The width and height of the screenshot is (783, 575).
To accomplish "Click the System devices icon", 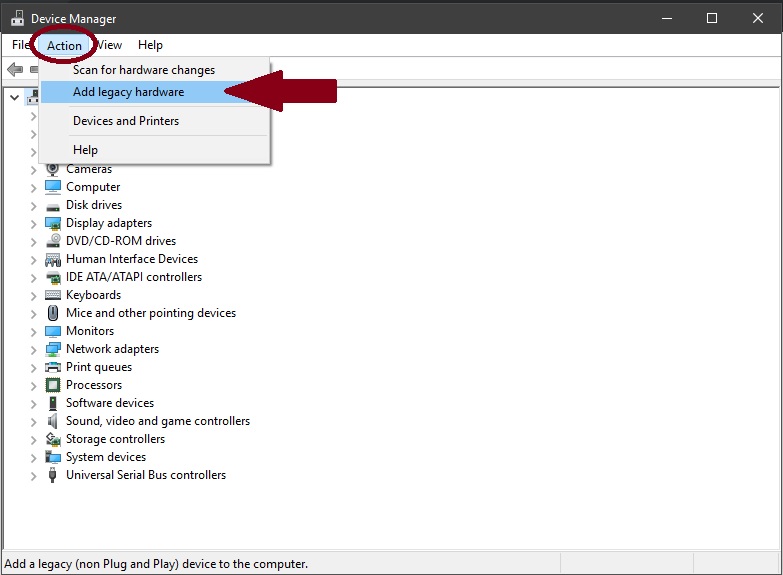I will 52,457.
